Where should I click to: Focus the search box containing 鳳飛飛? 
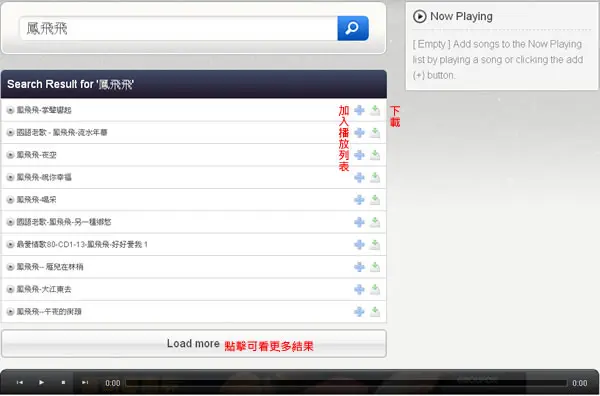pos(179,28)
